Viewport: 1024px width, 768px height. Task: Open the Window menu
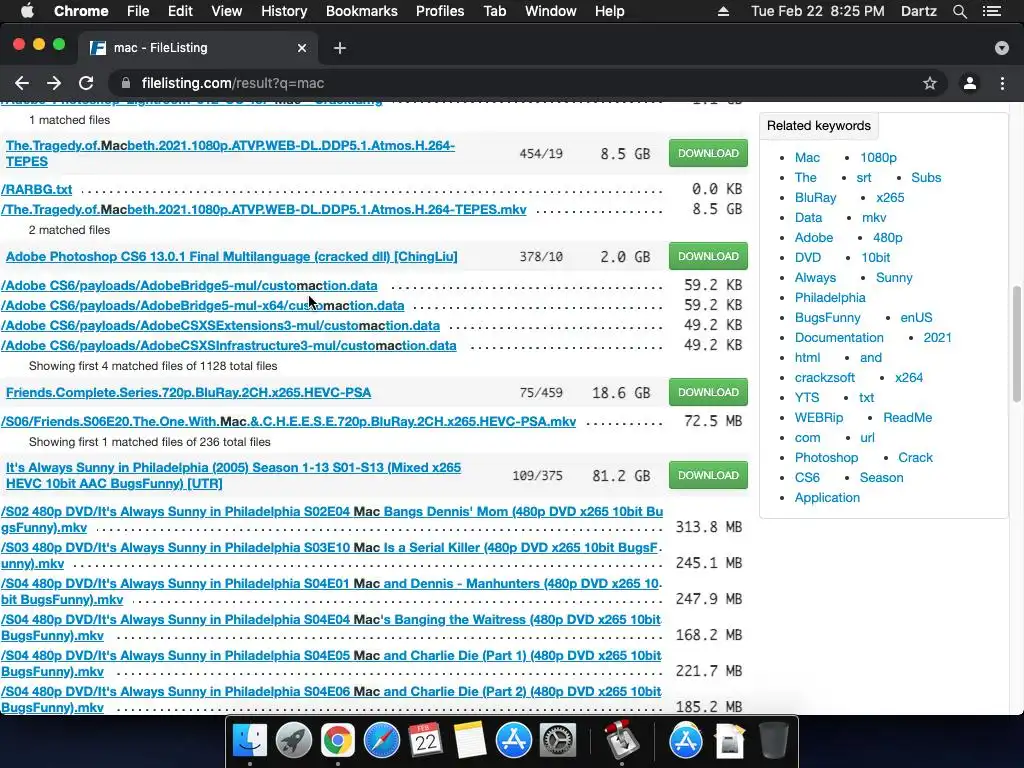click(x=551, y=11)
